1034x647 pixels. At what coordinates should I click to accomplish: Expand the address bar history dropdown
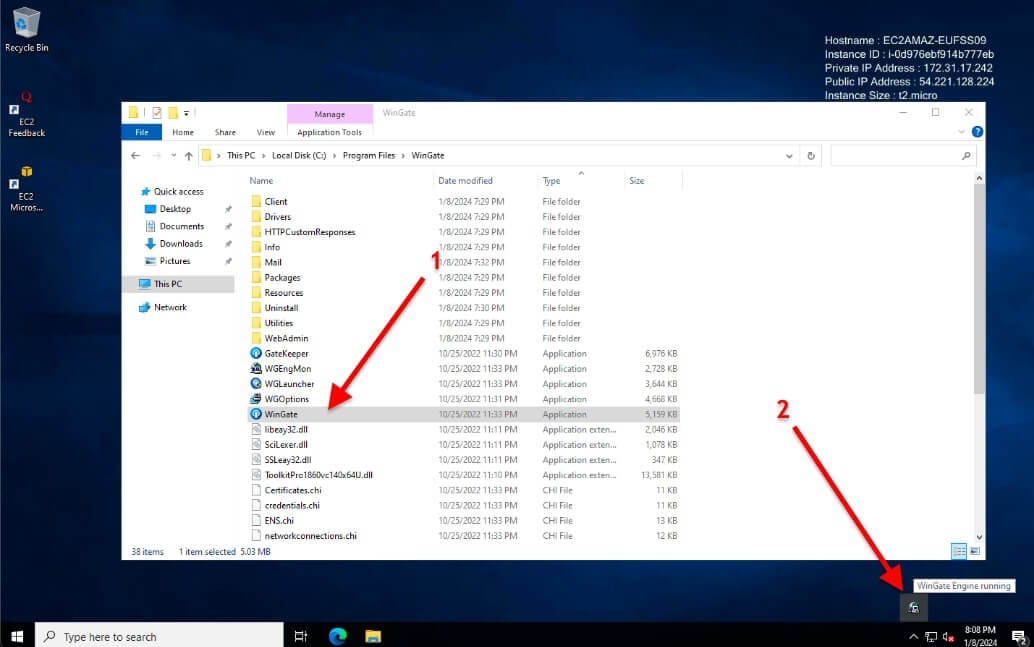[x=789, y=156]
